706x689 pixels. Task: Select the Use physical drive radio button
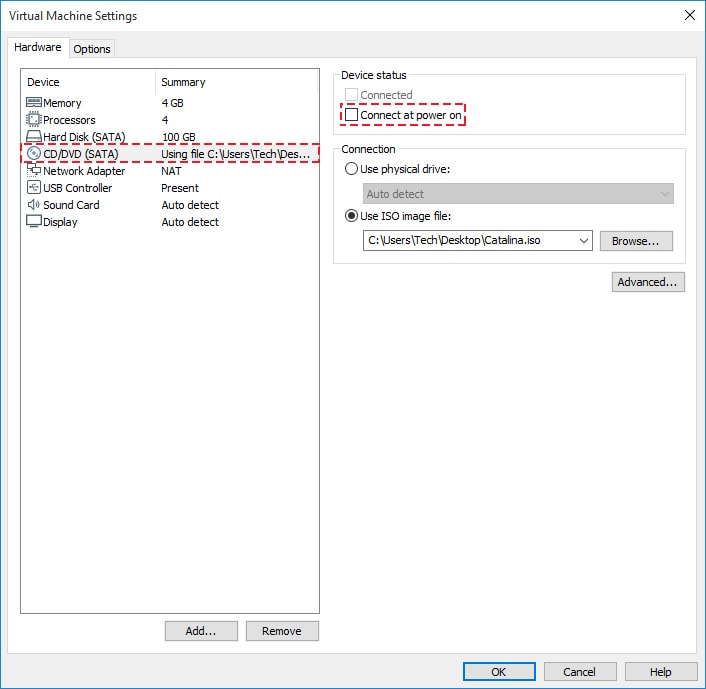coord(351,169)
